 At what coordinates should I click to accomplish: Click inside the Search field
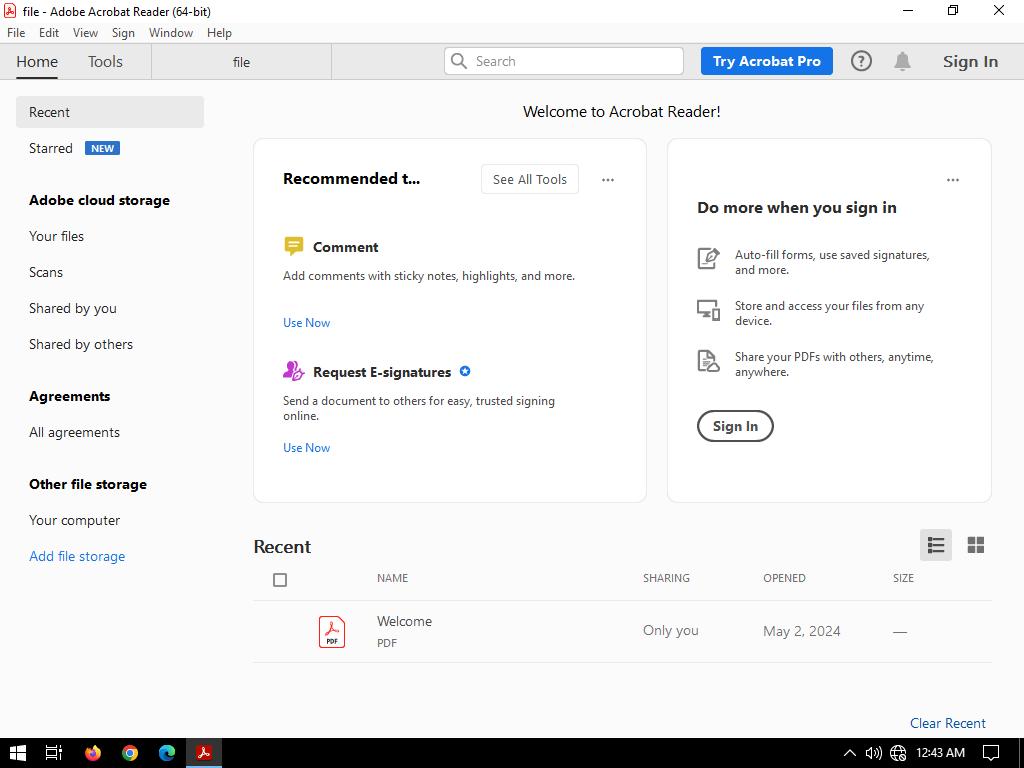tap(575, 61)
